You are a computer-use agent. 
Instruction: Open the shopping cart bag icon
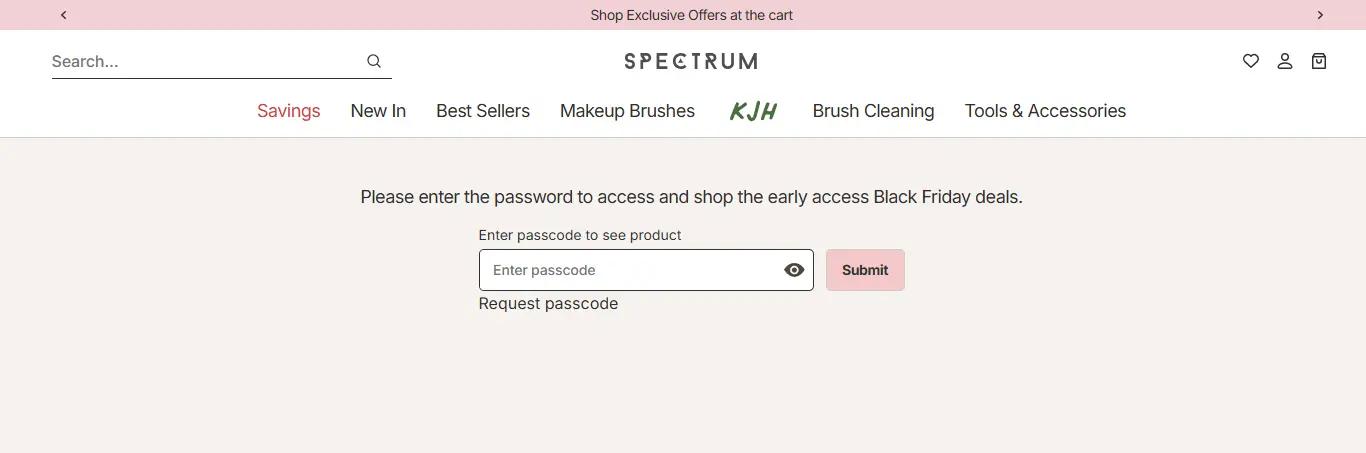(1319, 61)
